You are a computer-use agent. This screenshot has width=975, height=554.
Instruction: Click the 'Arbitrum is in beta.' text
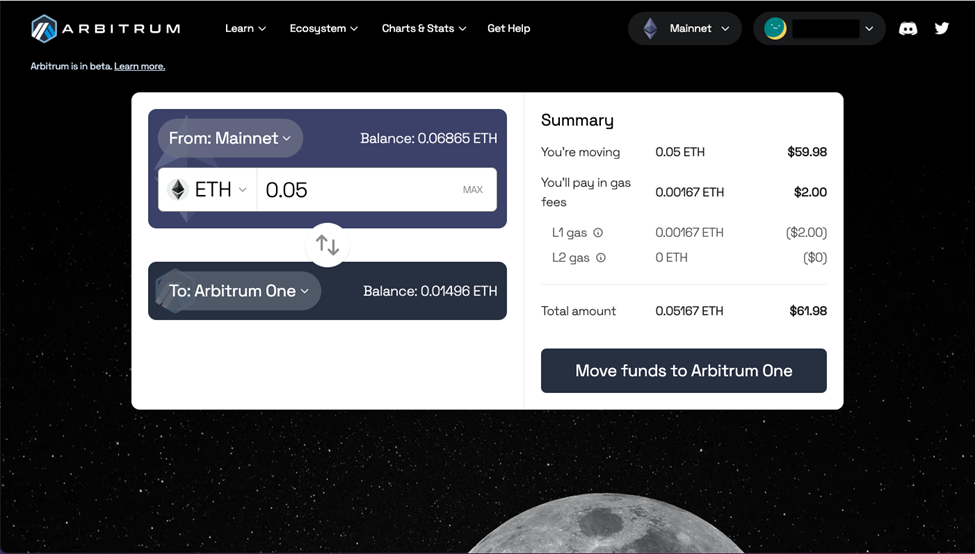tap(71, 67)
